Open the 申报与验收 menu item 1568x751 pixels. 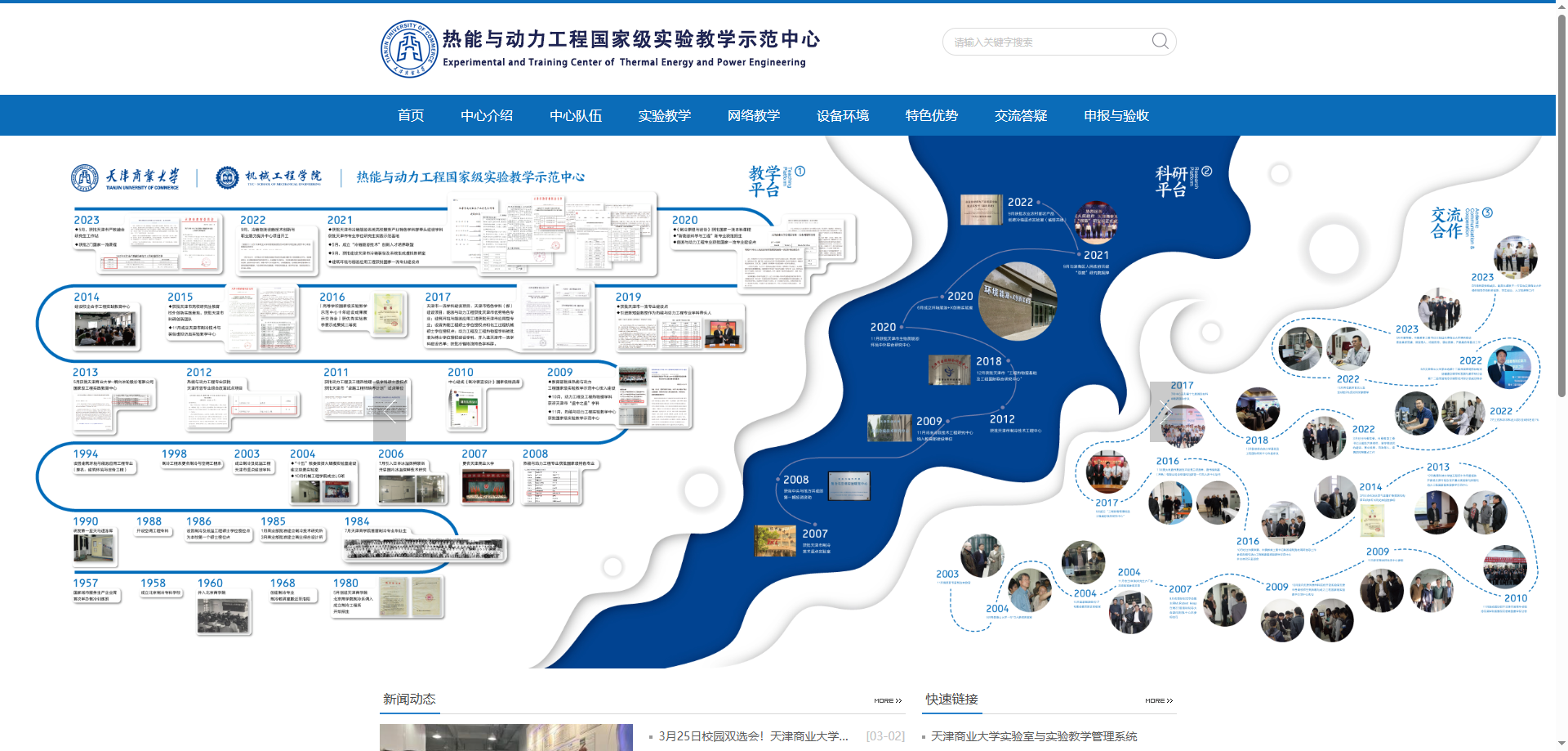point(1116,115)
